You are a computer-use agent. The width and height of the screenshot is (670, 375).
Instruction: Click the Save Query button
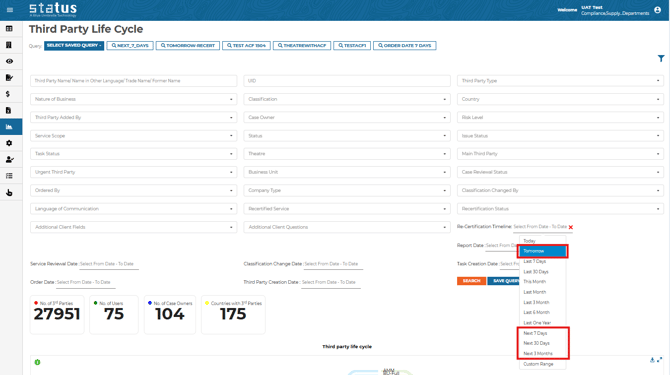coord(504,281)
